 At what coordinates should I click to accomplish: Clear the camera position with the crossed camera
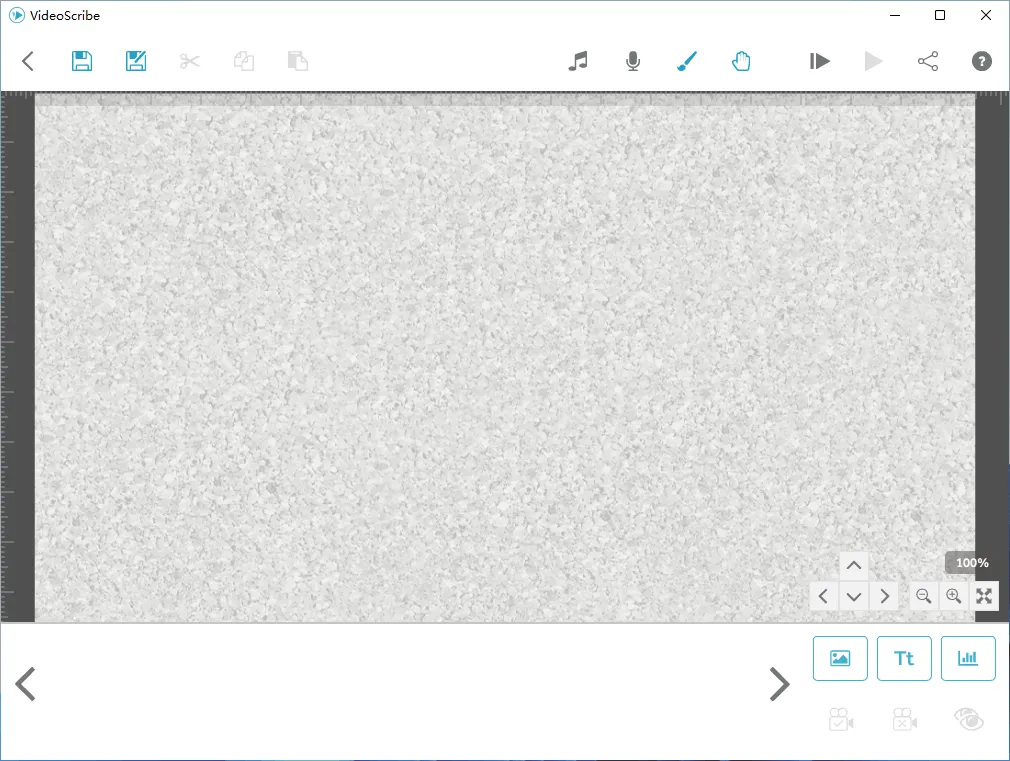[904, 719]
